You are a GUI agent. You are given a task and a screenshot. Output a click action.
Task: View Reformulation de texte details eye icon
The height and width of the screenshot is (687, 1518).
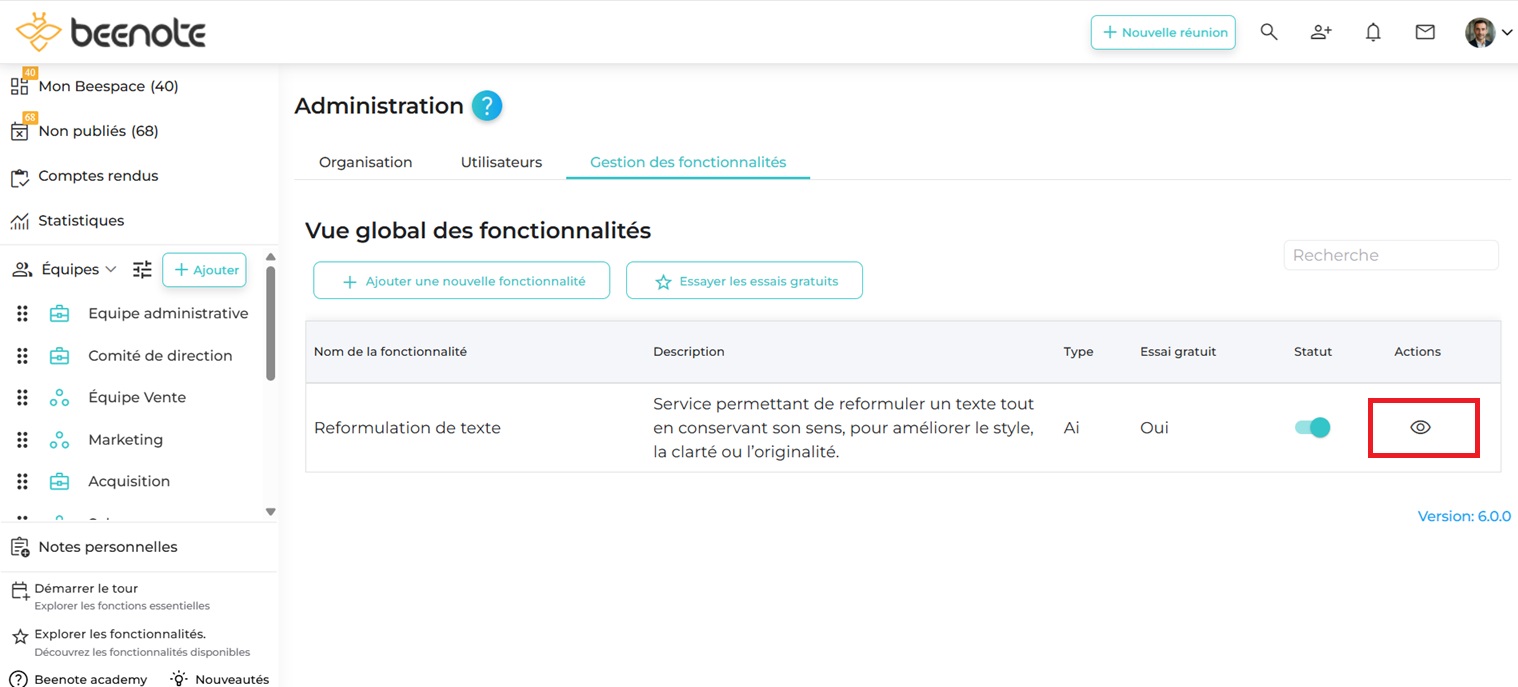(x=1420, y=428)
